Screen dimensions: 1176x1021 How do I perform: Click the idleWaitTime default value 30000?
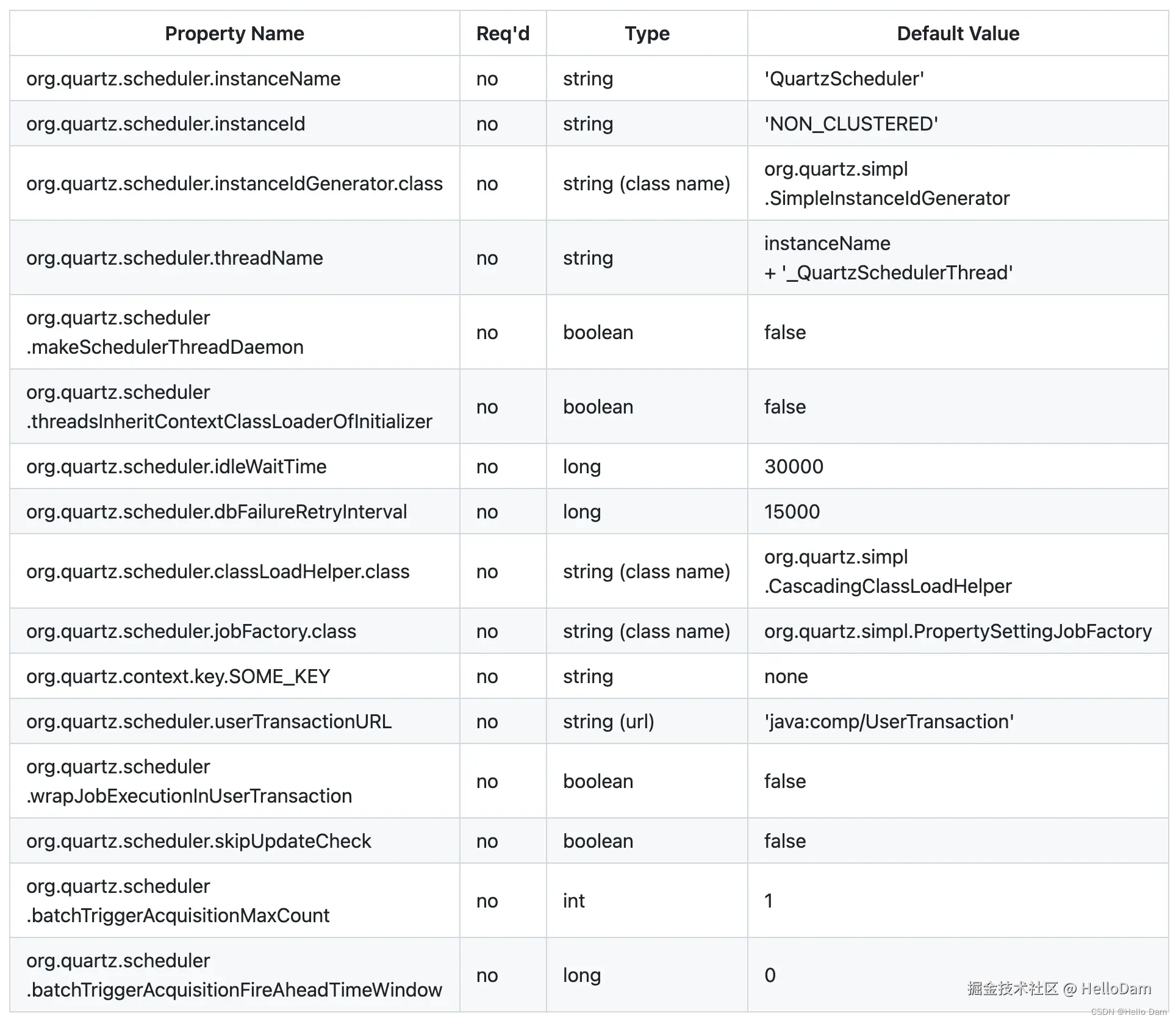pos(794,467)
